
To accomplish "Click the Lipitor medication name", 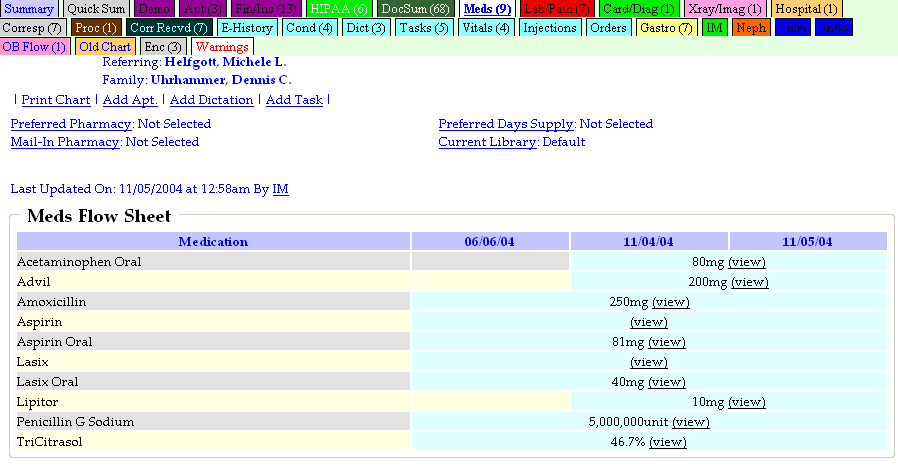I will [x=37, y=402].
